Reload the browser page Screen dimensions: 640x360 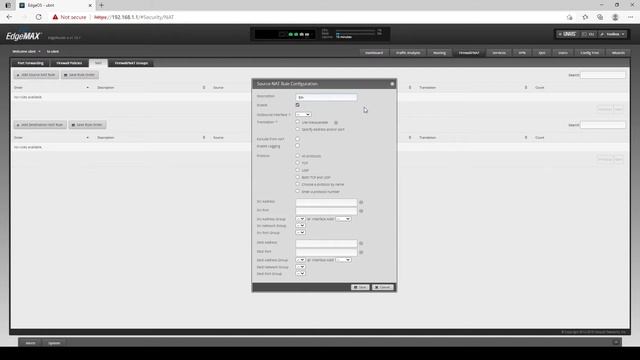39,17
